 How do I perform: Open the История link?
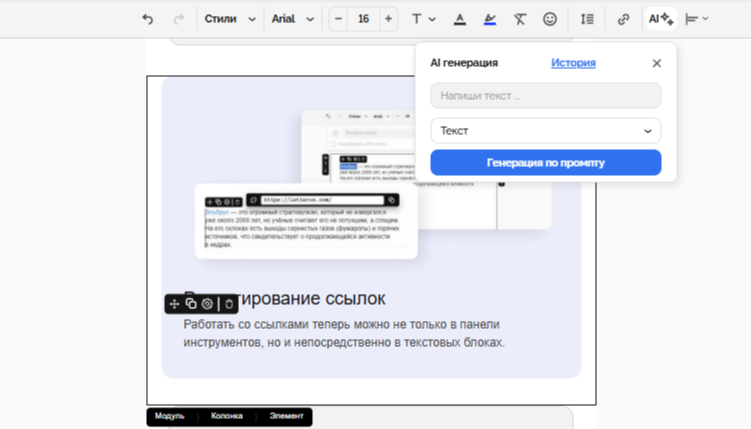click(x=573, y=63)
